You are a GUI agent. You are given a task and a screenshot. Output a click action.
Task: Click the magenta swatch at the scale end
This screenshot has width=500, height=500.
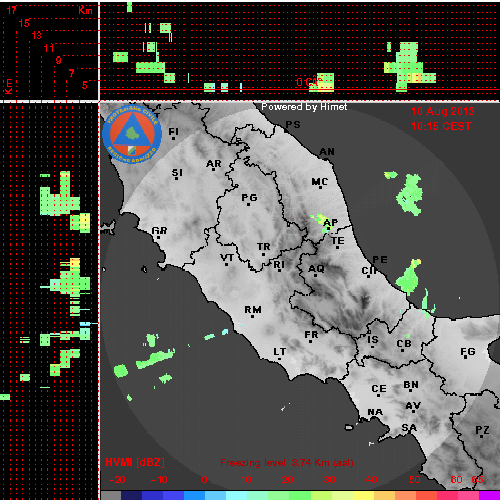[x=489, y=495]
